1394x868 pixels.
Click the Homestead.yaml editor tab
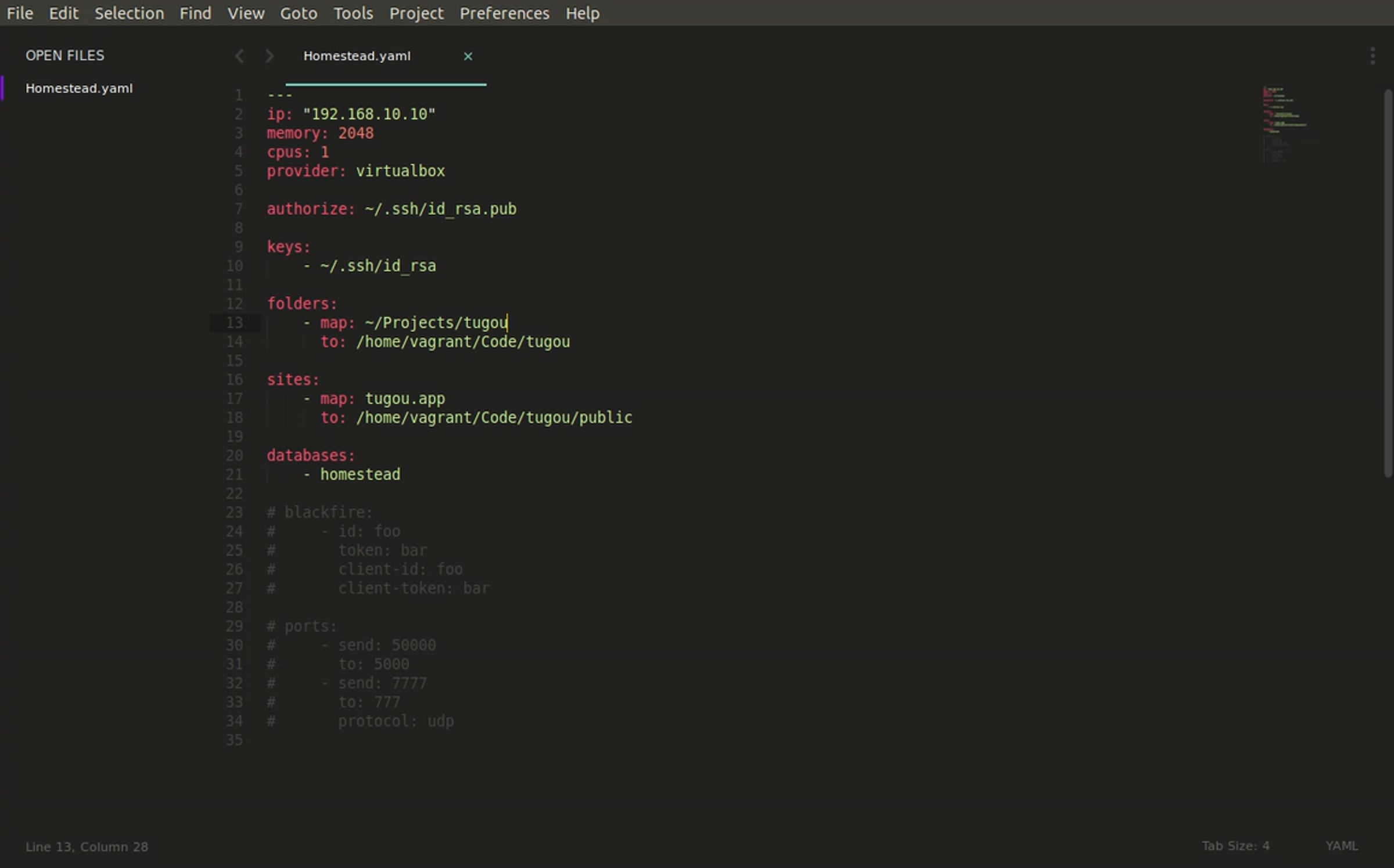pos(357,56)
